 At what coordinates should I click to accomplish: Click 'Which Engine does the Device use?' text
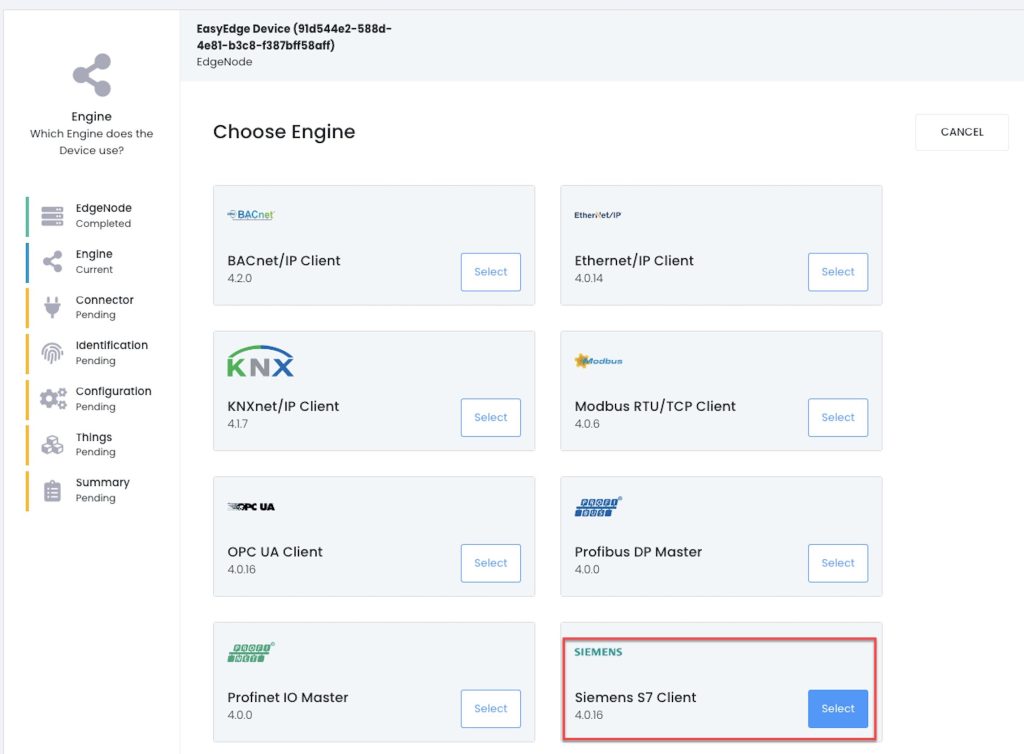91,142
